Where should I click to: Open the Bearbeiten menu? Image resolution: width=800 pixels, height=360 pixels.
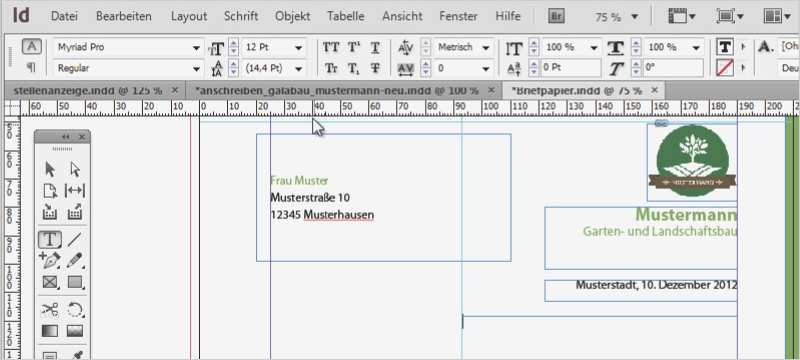[123, 16]
